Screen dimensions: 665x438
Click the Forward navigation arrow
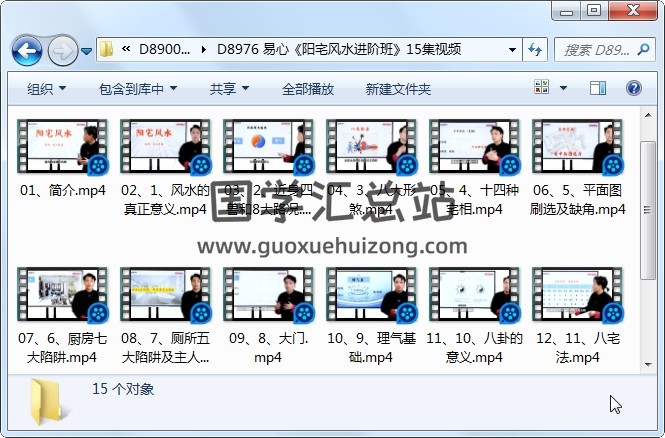pos(62,50)
